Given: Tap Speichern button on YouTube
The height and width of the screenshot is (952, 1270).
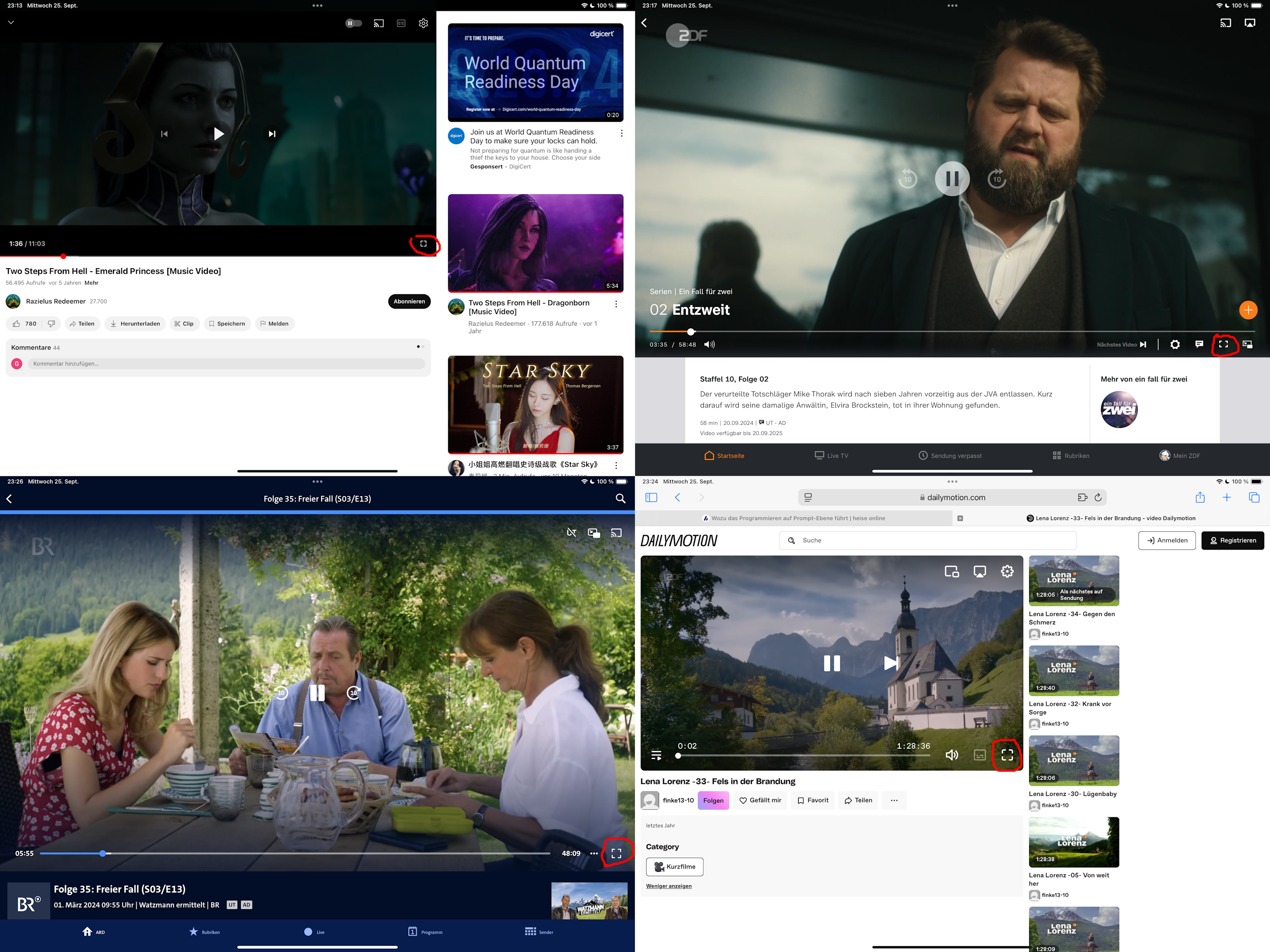Looking at the screenshot, I should click(227, 324).
